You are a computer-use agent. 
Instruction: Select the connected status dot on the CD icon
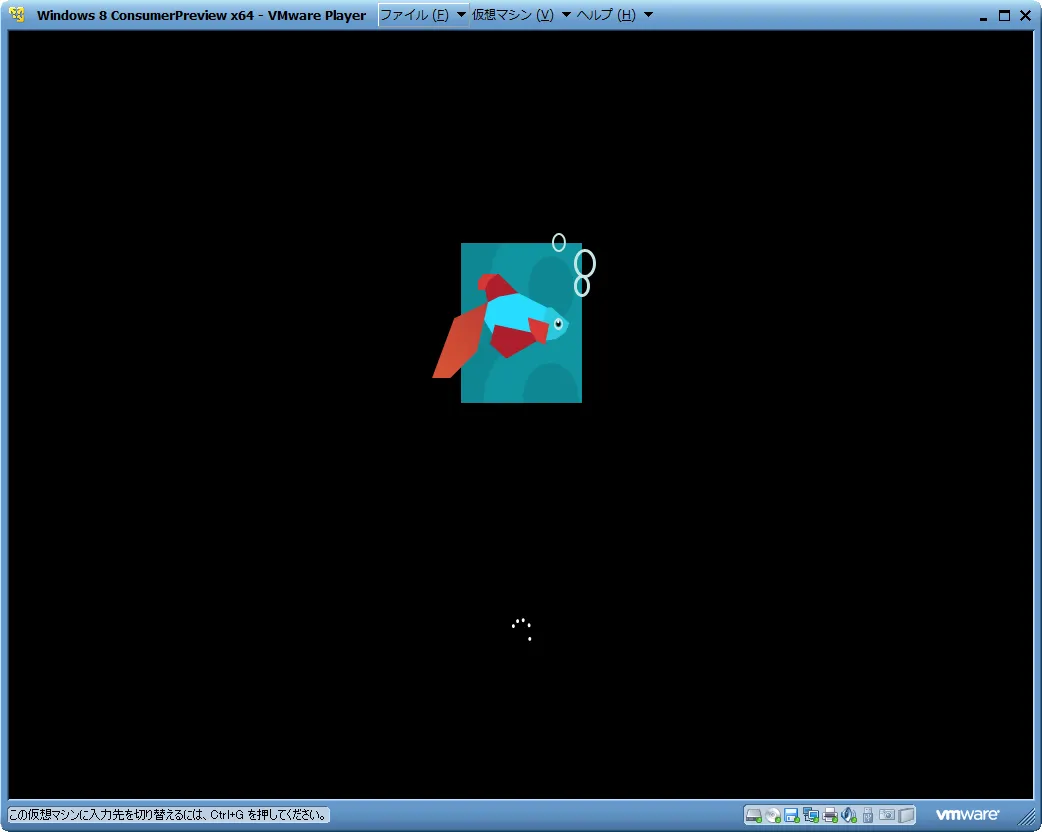click(x=776, y=819)
